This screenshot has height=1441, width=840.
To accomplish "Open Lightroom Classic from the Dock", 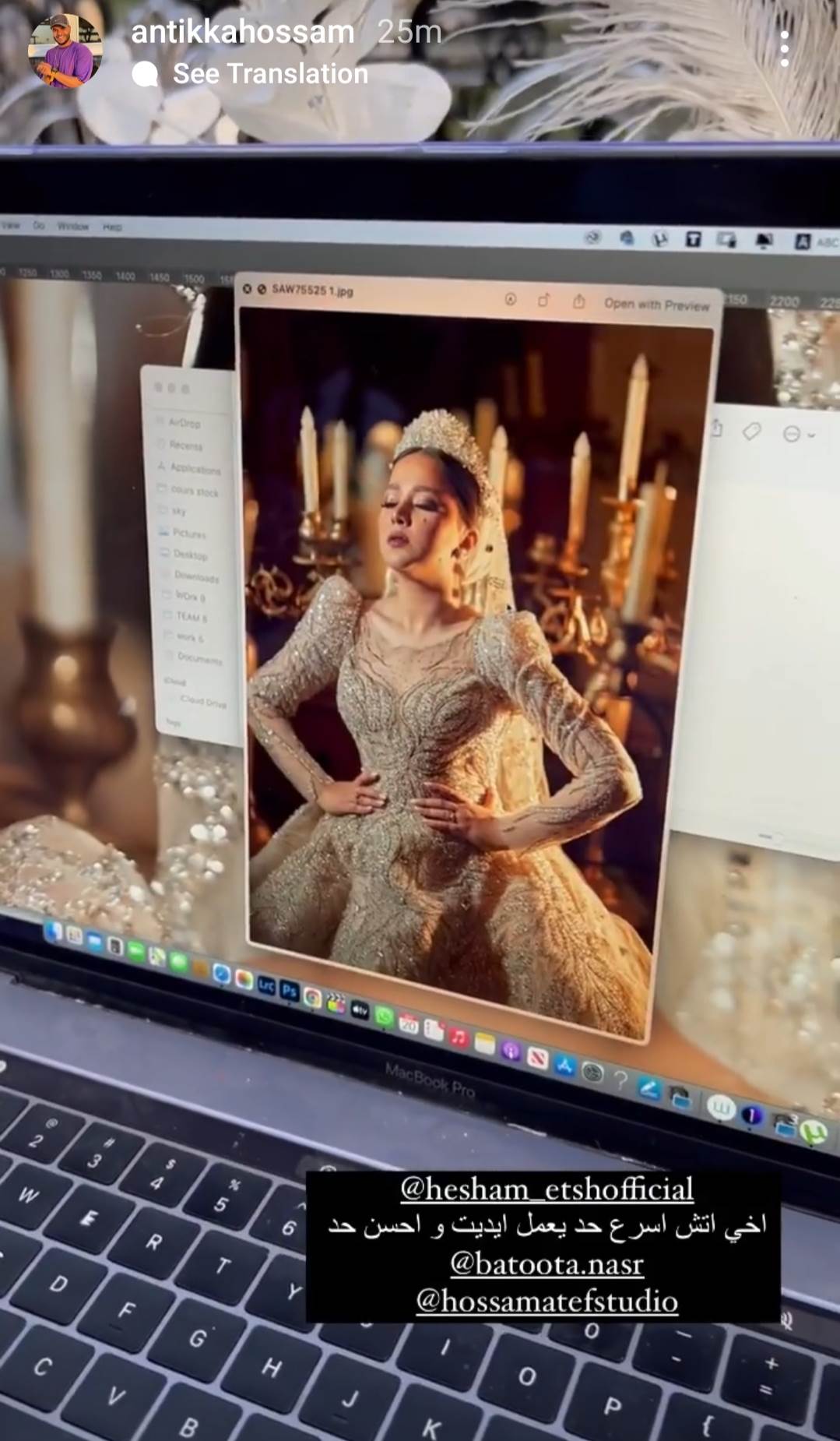I will point(266,985).
